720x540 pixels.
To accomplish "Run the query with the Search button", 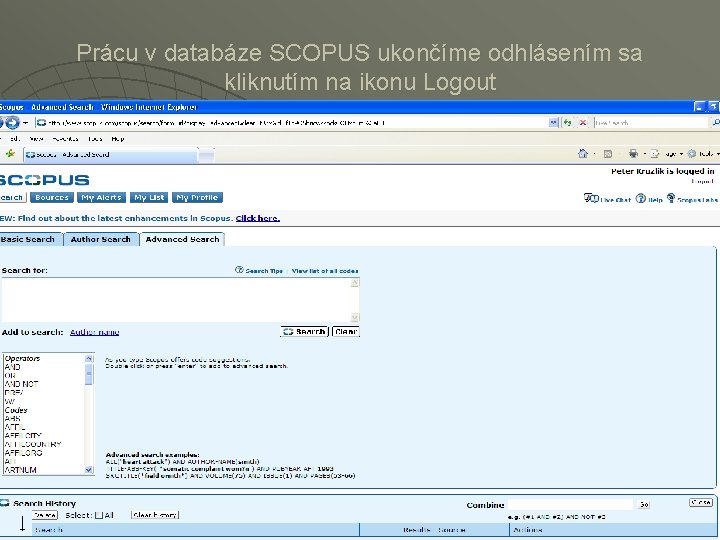I will point(305,332).
